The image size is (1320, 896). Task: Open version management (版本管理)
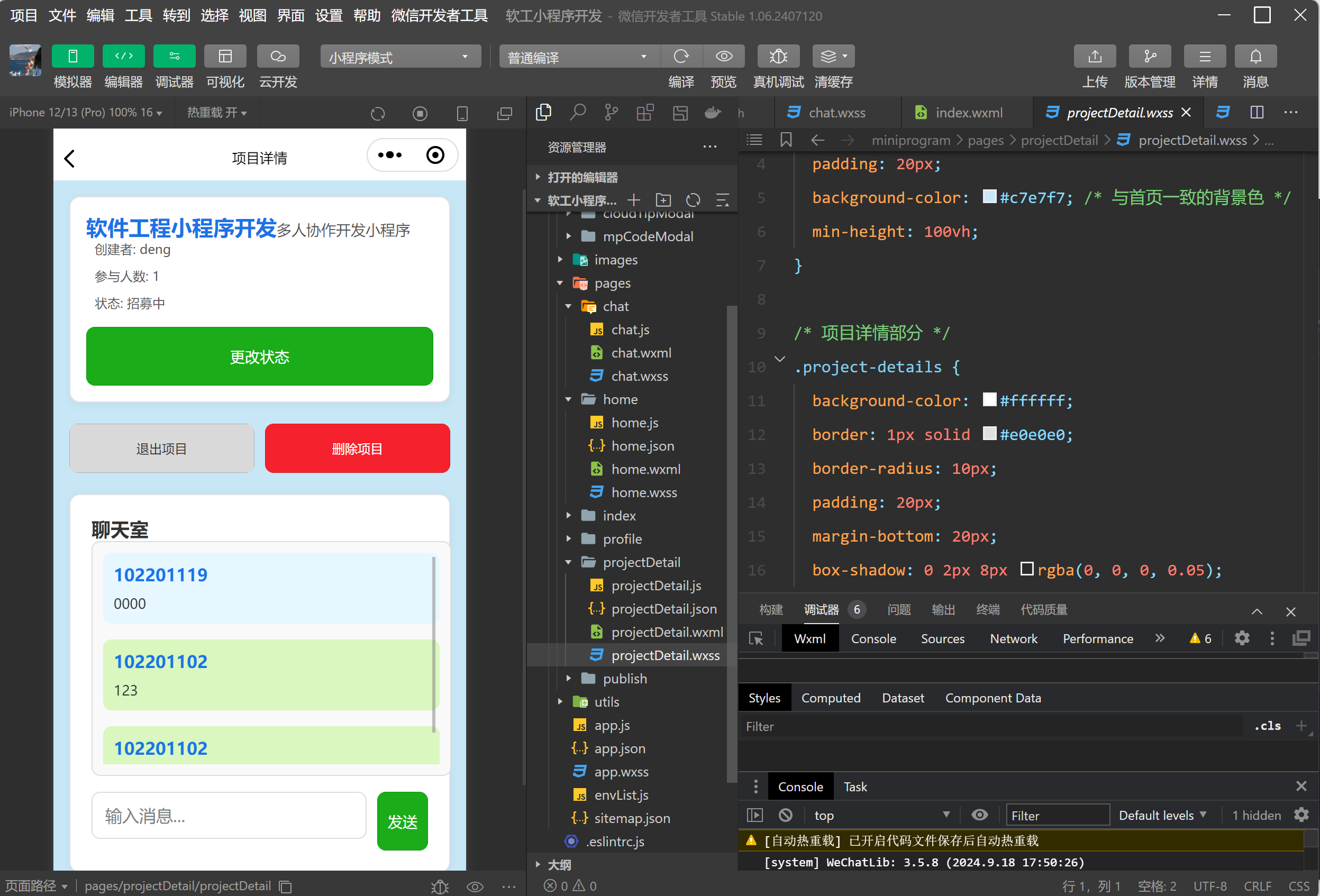[1149, 57]
